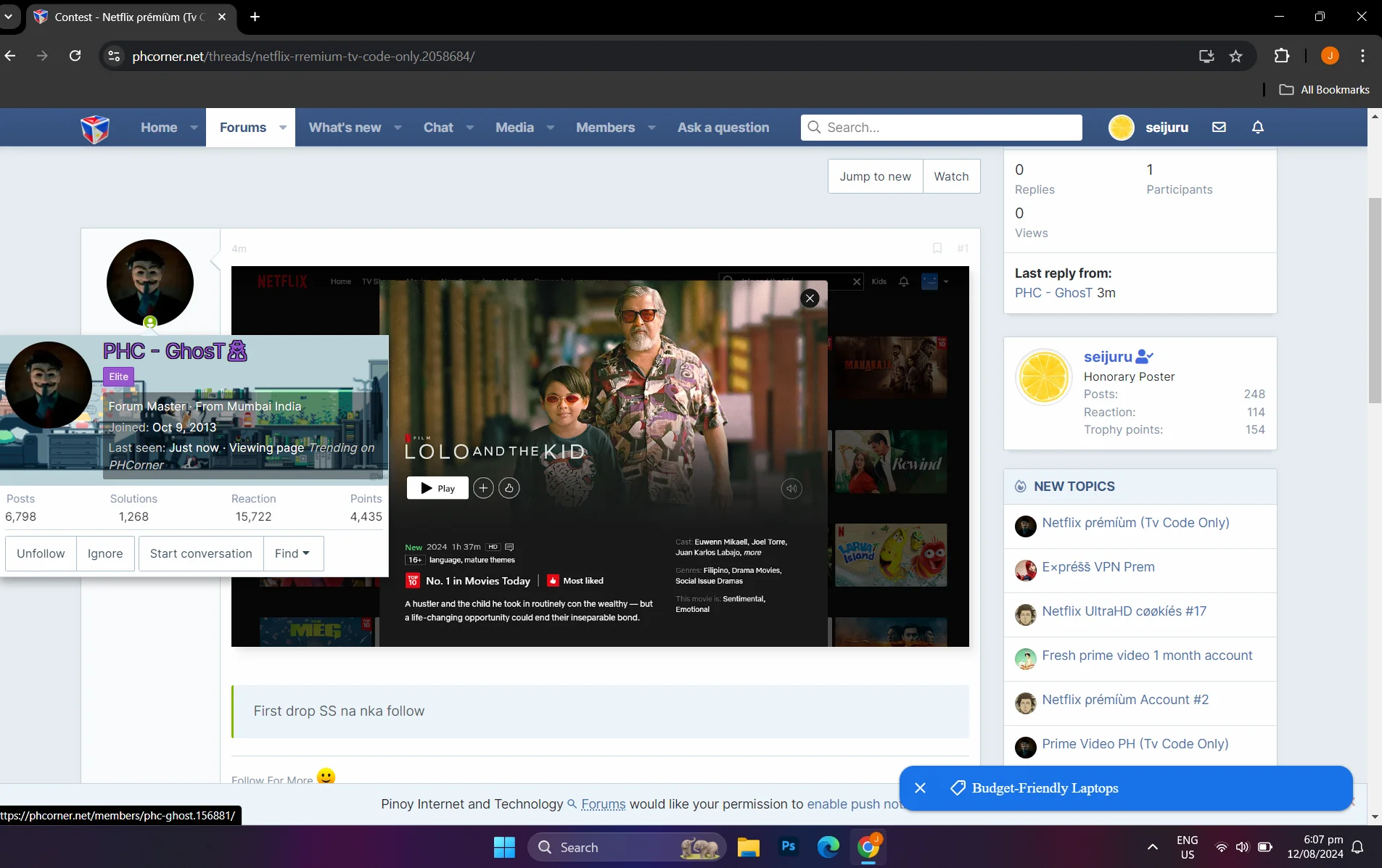Open site information icon in address bar
This screenshot has width=1382, height=868.
pos(114,56)
